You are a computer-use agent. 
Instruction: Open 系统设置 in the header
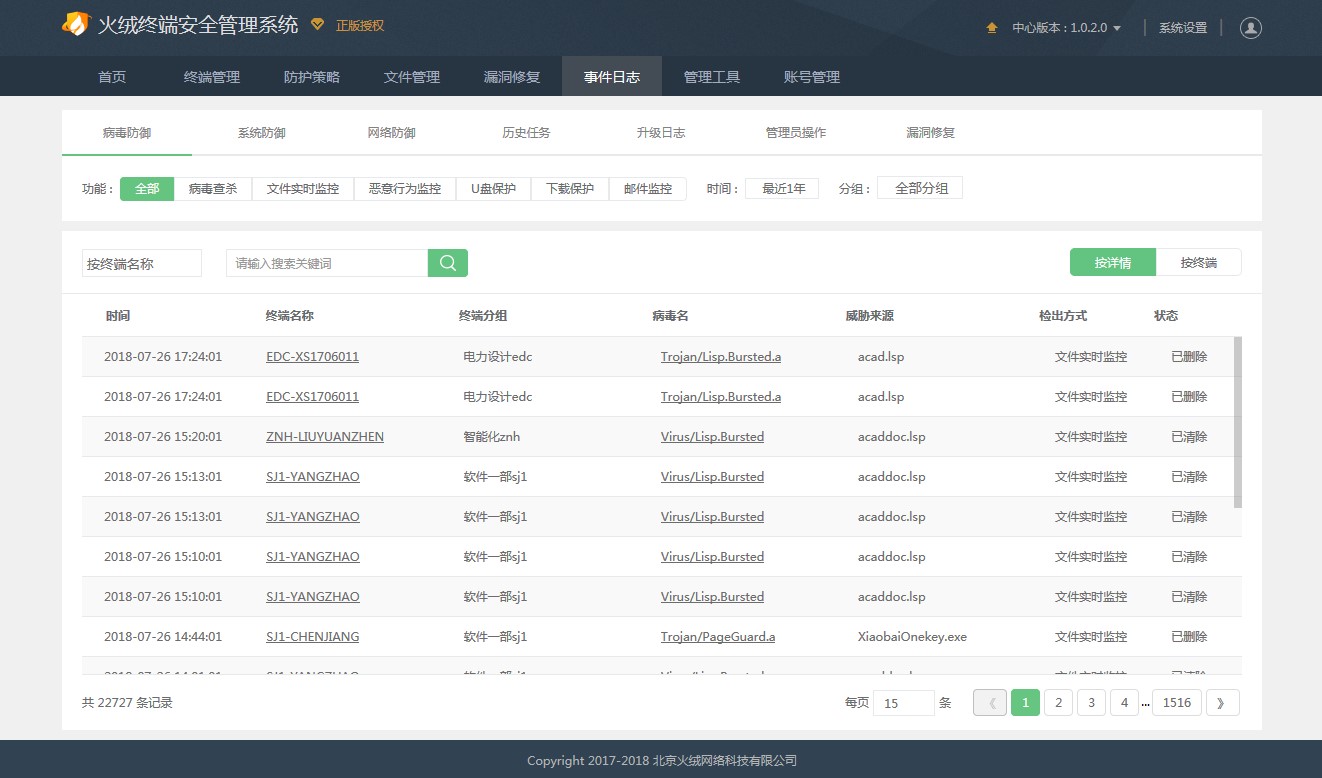click(1183, 28)
